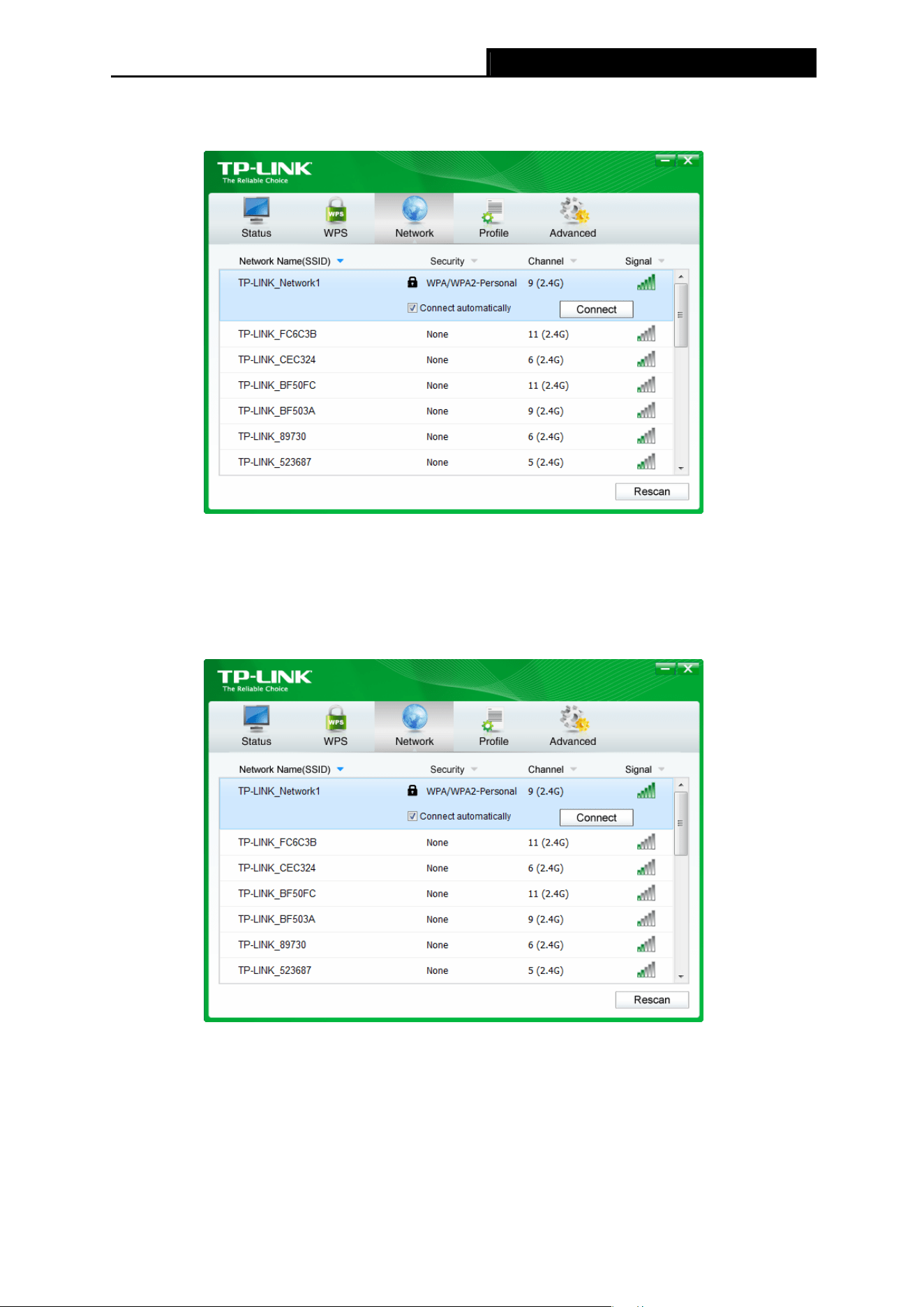
Task: Click TP-LINK_Network1 signal bars in the lower window
Action: 646,790
